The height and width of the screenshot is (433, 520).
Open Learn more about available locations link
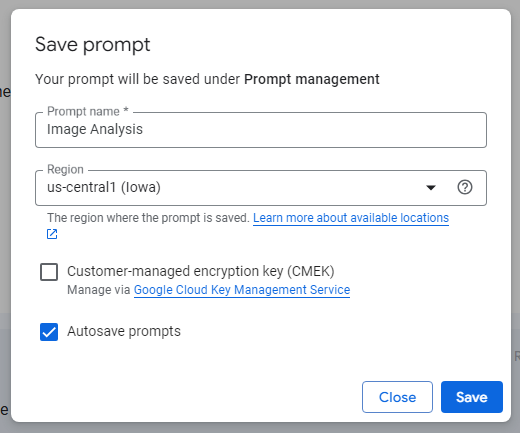tap(351, 218)
